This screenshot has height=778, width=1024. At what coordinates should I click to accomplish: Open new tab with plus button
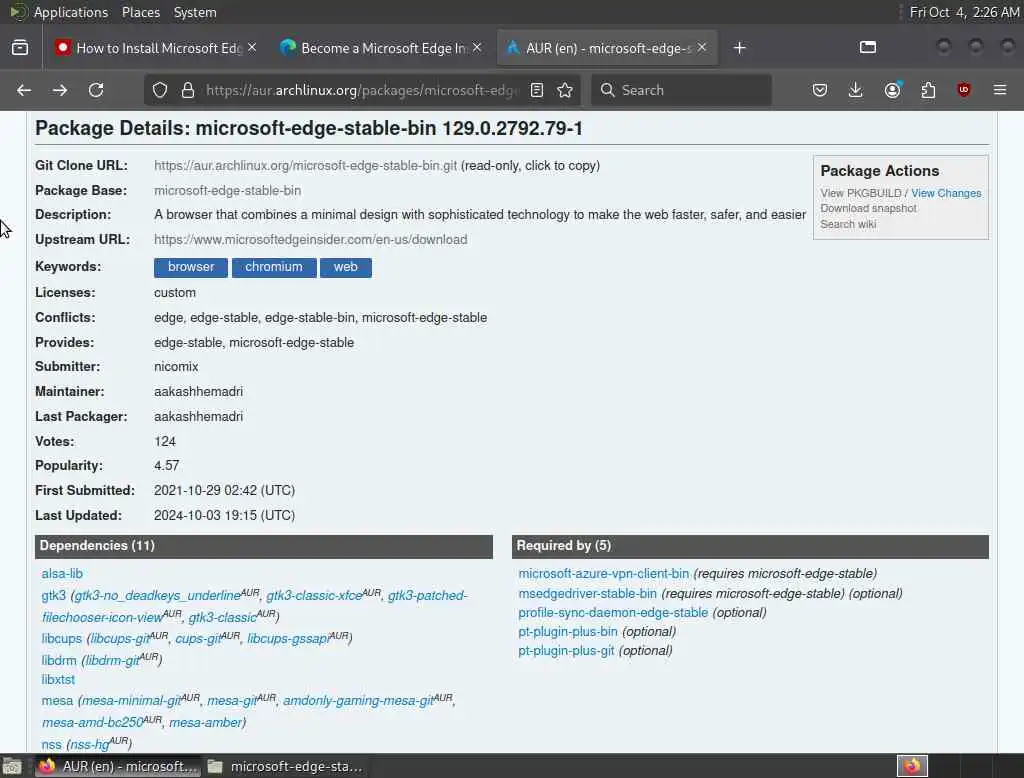click(x=740, y=48)
